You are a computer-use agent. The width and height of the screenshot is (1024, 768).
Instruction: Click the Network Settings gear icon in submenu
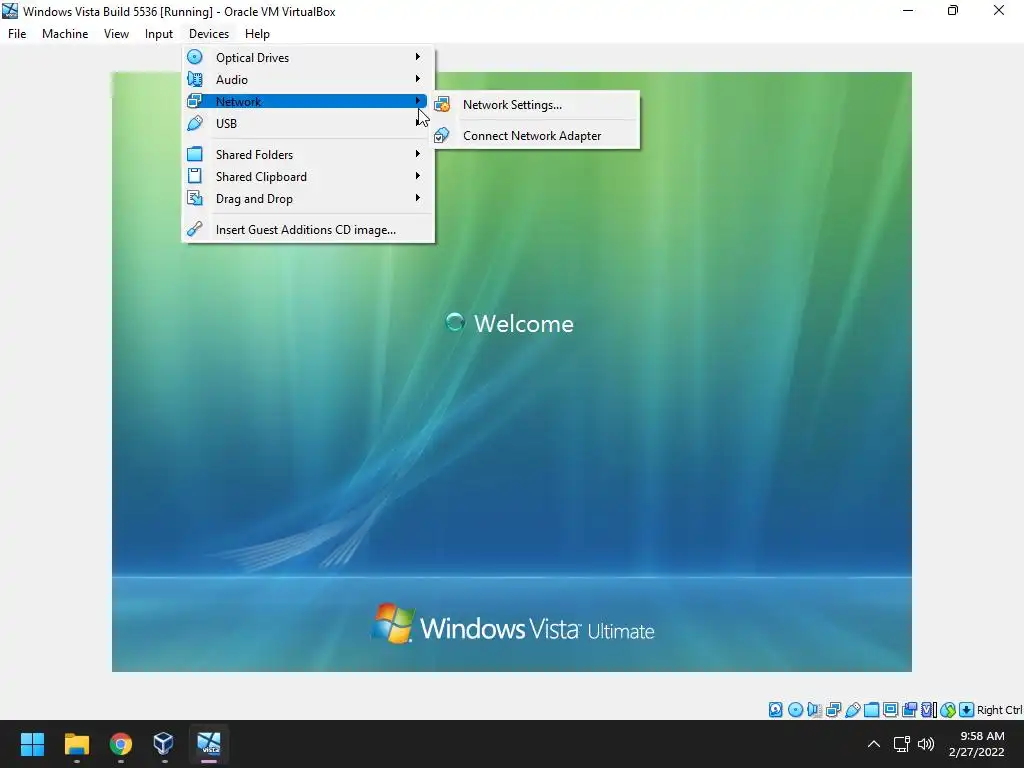coord(442,104)
